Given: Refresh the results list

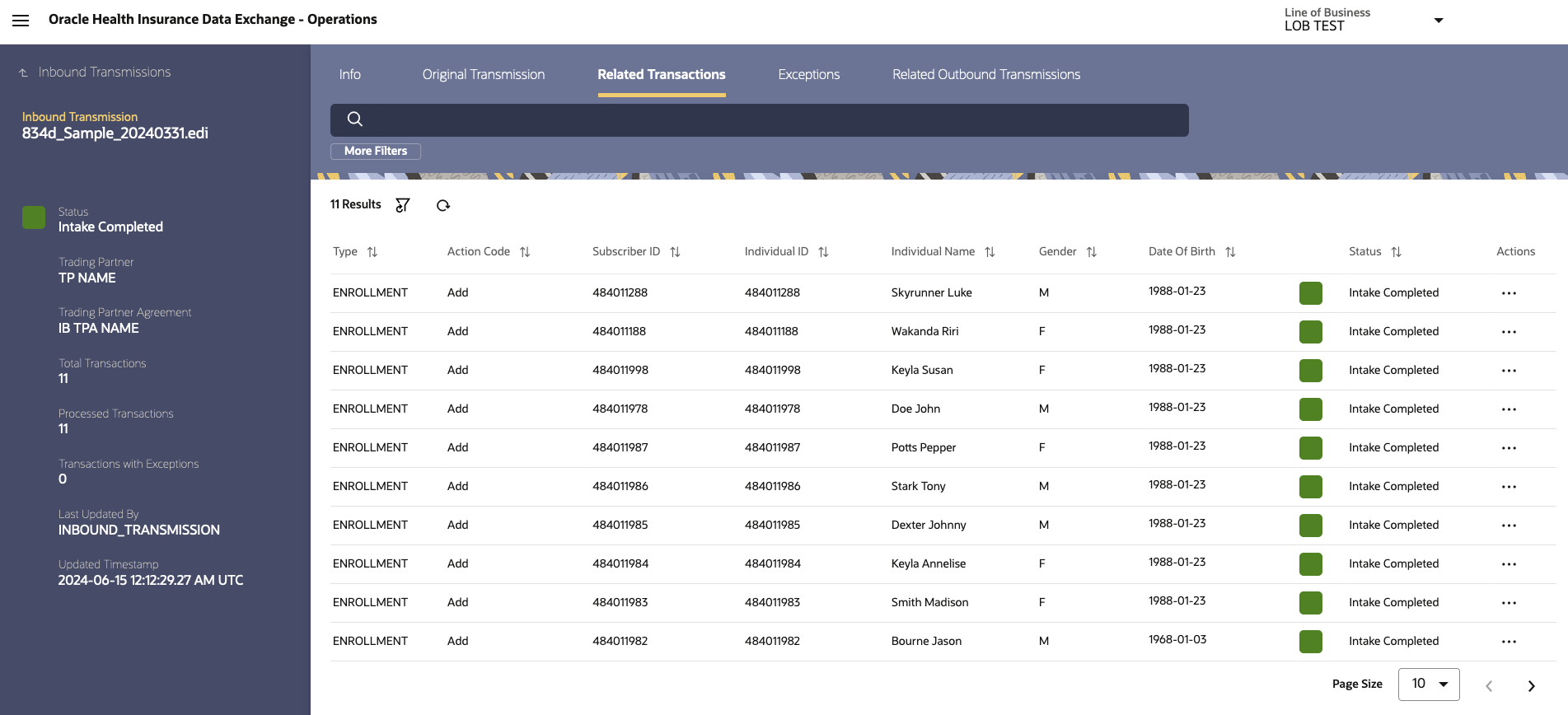Looking at the screenshot, I should [443, 205].
